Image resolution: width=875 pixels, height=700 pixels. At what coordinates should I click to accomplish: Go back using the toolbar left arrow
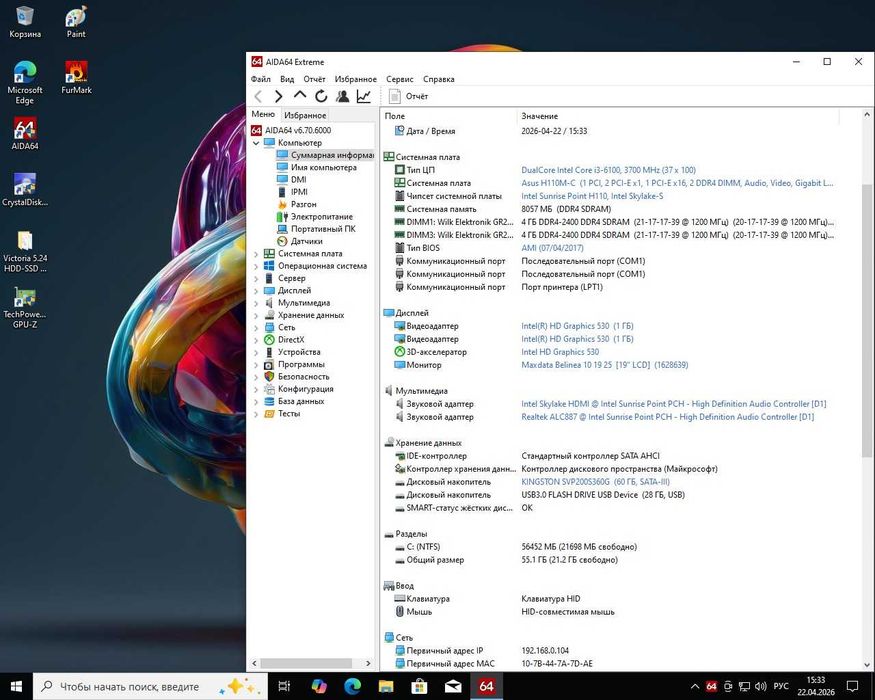[x=258, y=96]
